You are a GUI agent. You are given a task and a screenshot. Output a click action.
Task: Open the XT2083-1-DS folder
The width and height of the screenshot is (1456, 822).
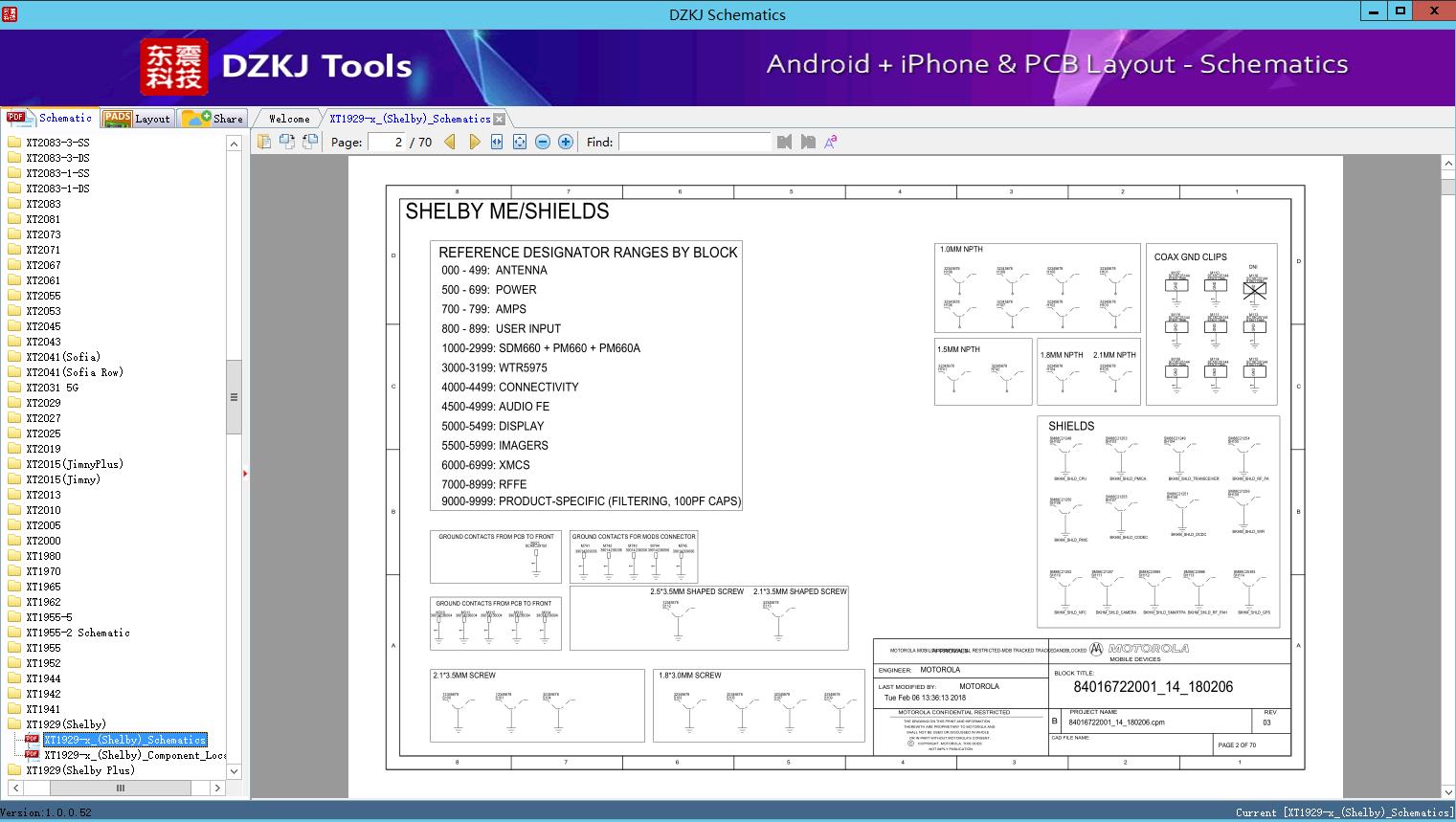[57, 189]
